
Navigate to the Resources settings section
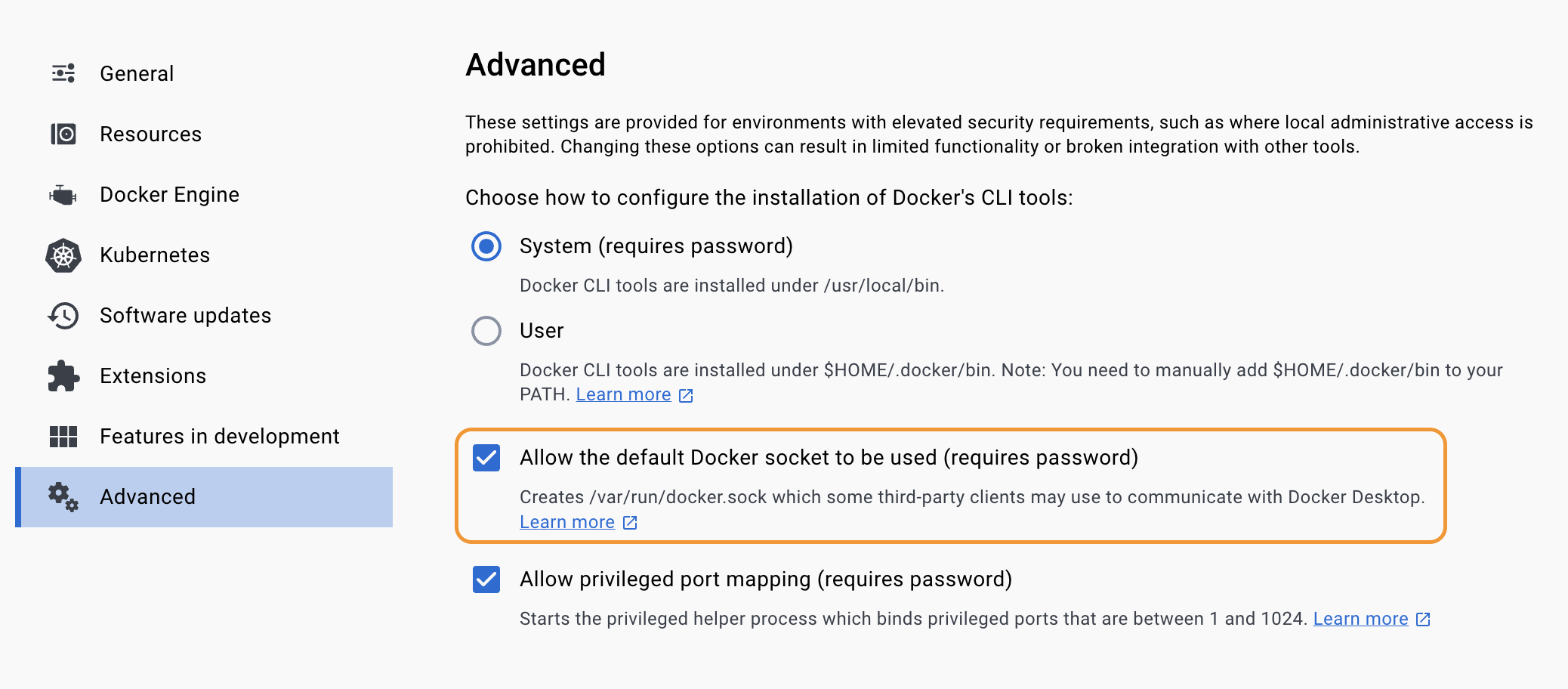(x=150, y=134)
